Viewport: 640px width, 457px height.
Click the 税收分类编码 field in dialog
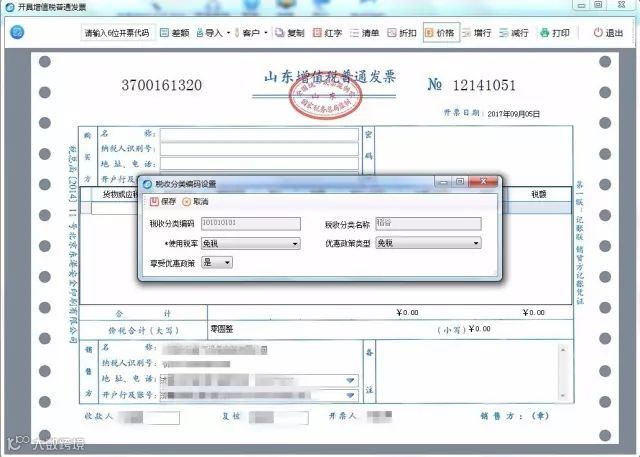point(251,224)
